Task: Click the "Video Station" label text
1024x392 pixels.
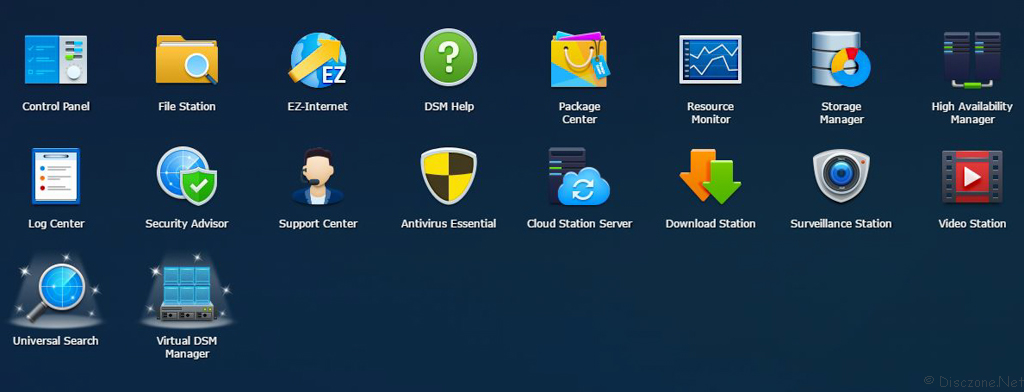Action: tap(972, 223)
